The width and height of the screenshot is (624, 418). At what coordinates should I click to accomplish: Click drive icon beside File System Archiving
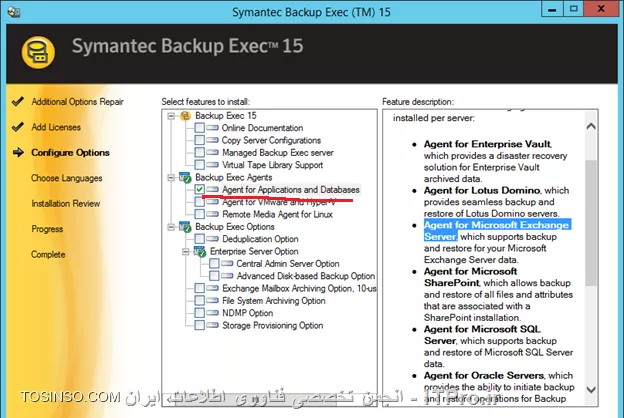click(213, 301)
